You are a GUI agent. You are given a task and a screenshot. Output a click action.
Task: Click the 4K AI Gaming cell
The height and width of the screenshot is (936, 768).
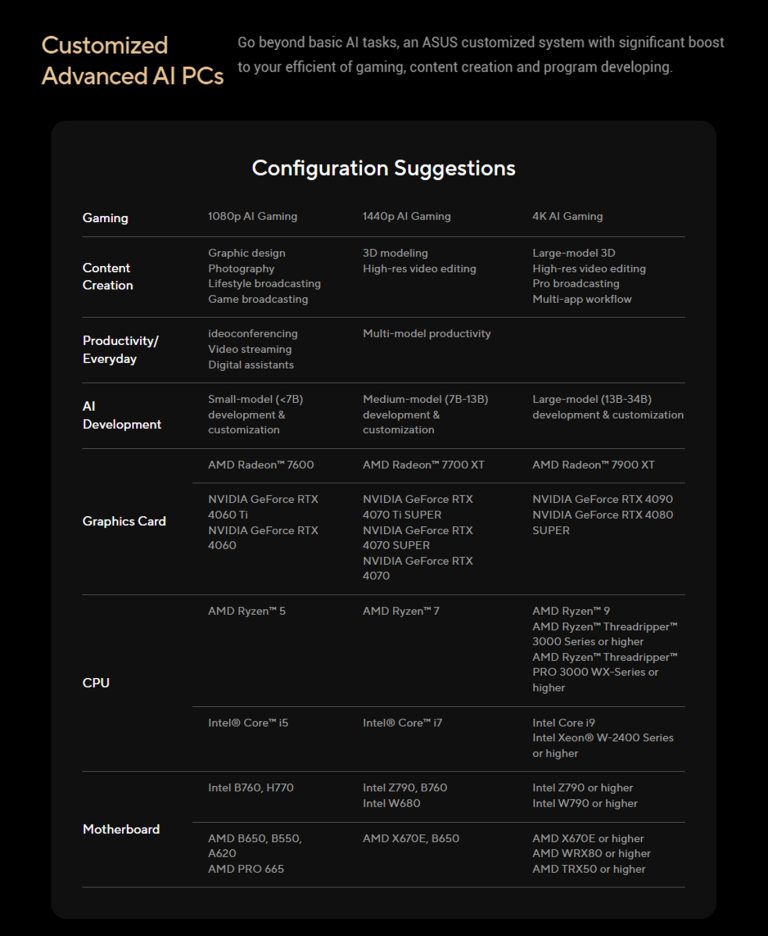pyautogui.click(x=567, y=216)
